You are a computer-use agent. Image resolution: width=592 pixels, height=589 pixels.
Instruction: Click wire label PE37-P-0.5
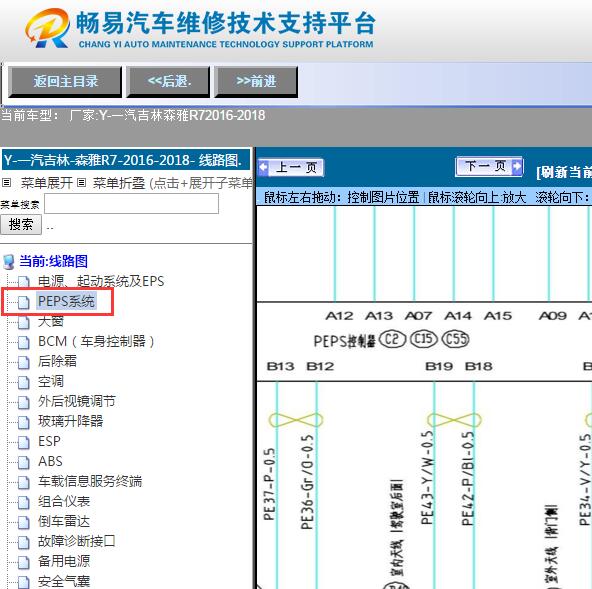pyautogui.click(x=269, y=484)
